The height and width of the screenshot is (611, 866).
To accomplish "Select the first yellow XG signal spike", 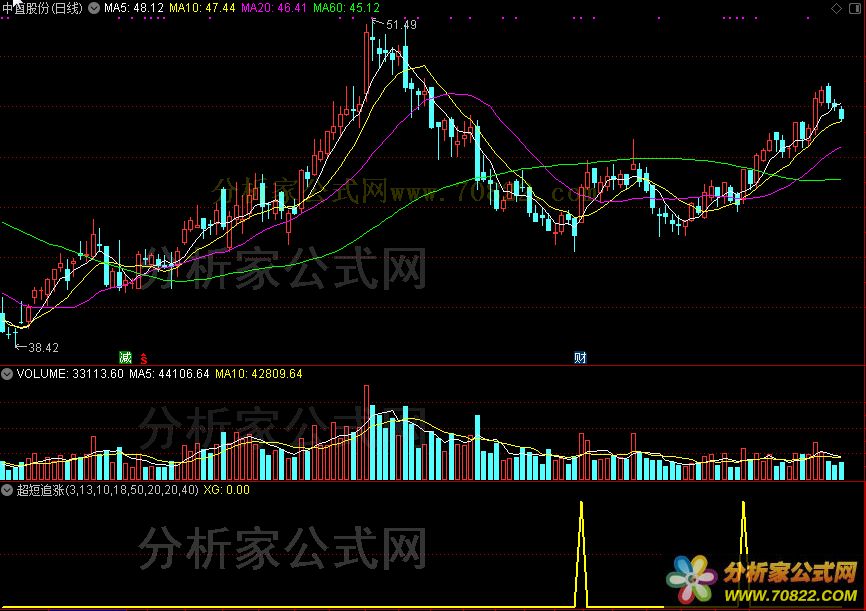I will pos(581,554).
